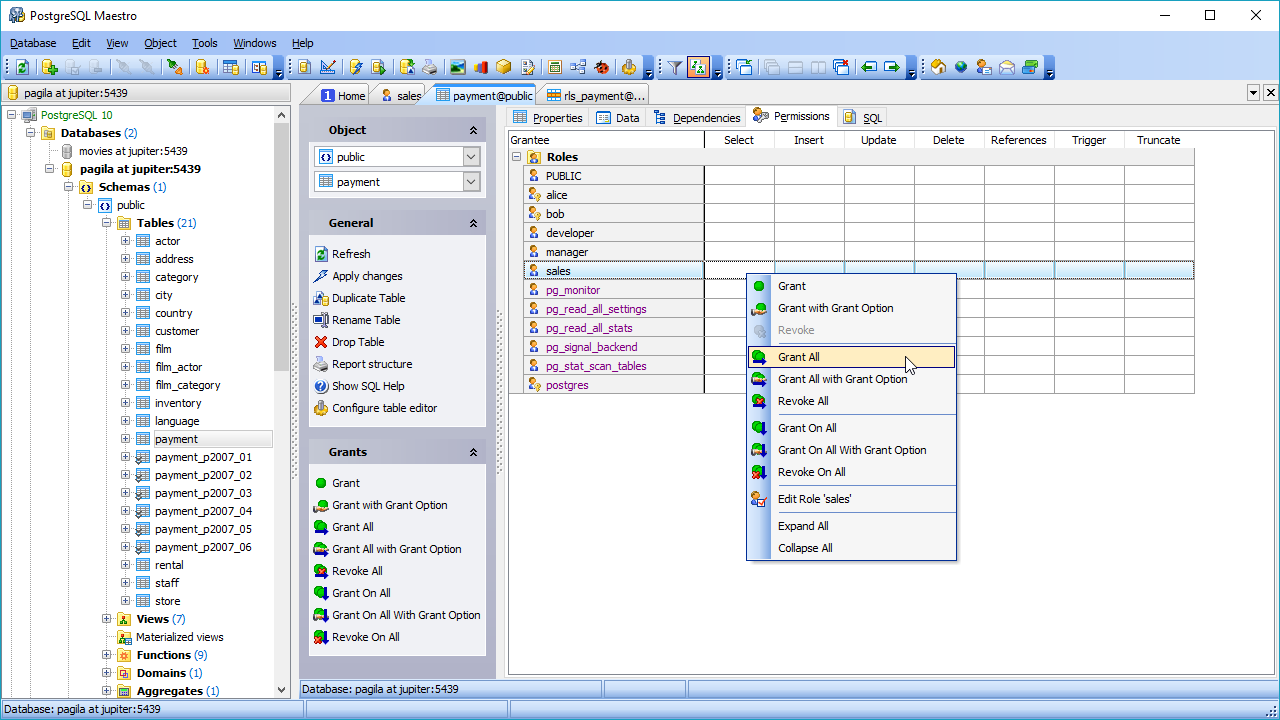Click the Refresh icon in General panel
The height and width of the screenshot is (720, 1280).
[321, 254]
